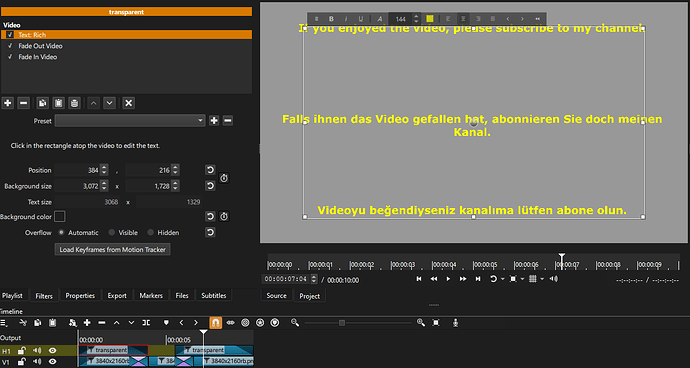Image resolution: width=690 pixels, height=368 pixels.
Task: Select Hidden overflow option
Action: (x=150, y=232)
